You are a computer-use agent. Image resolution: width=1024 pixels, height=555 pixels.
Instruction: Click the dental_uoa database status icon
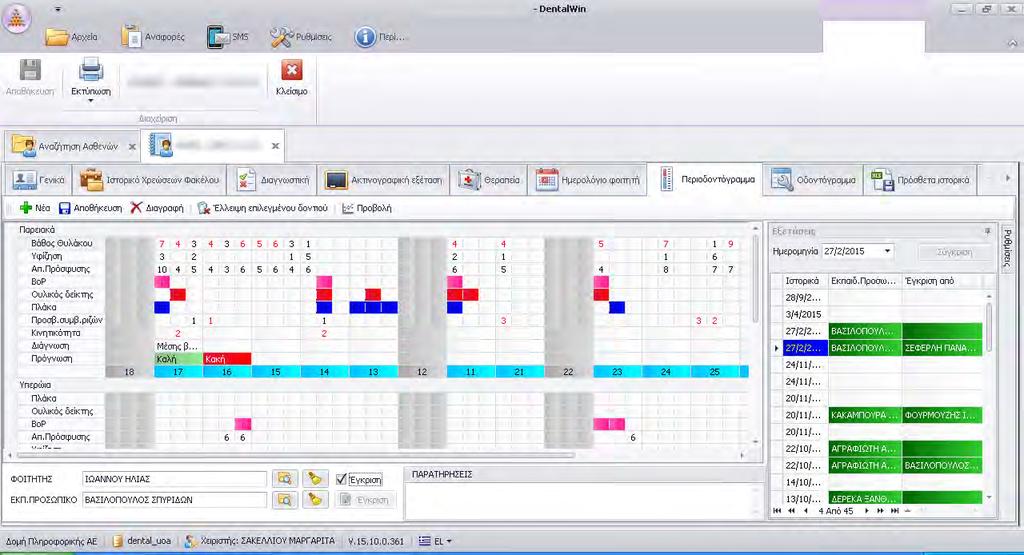point(118,541)
